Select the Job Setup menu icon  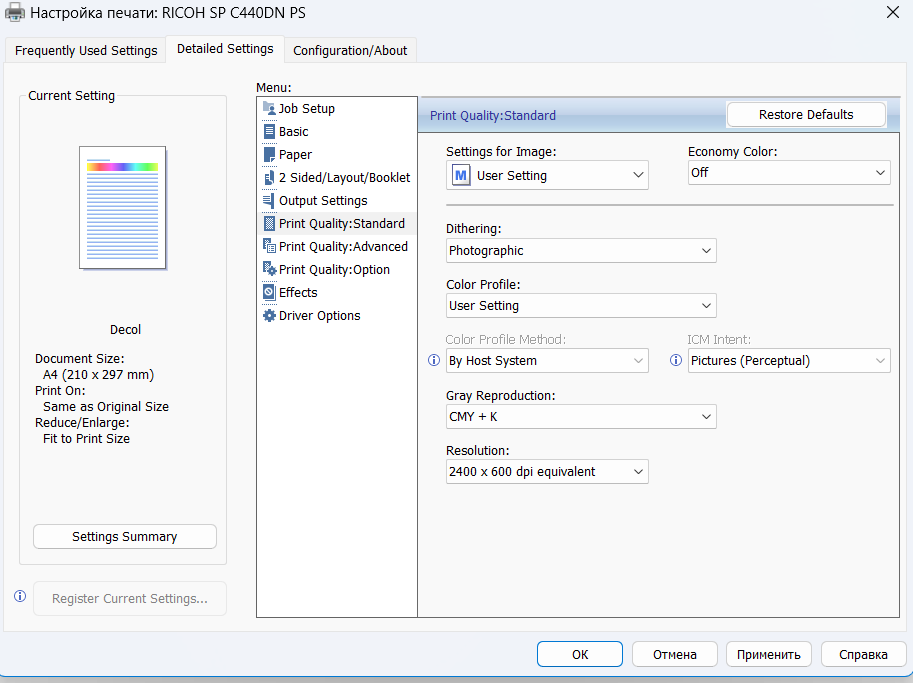pyautogui.click(x=269, y=108)
